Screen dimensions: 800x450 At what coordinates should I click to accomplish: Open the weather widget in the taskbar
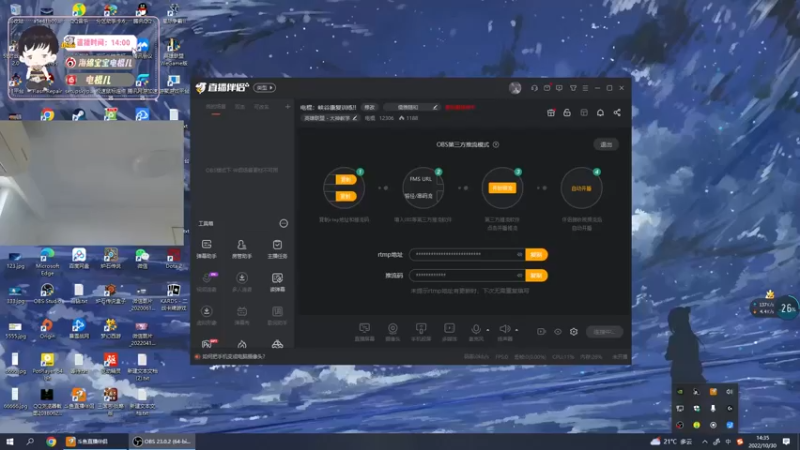pos(671,441)
